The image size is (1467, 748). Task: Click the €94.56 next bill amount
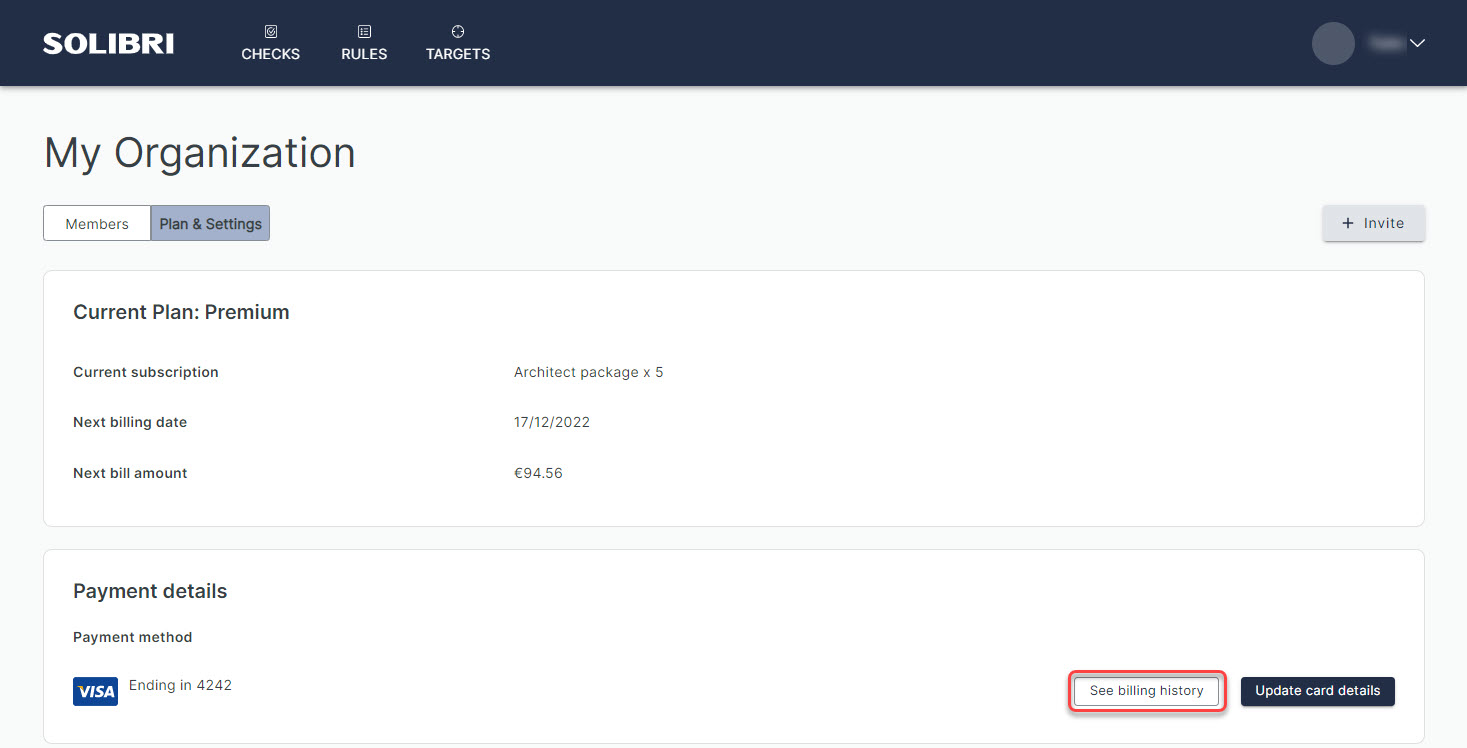click(x=538, y=473)
